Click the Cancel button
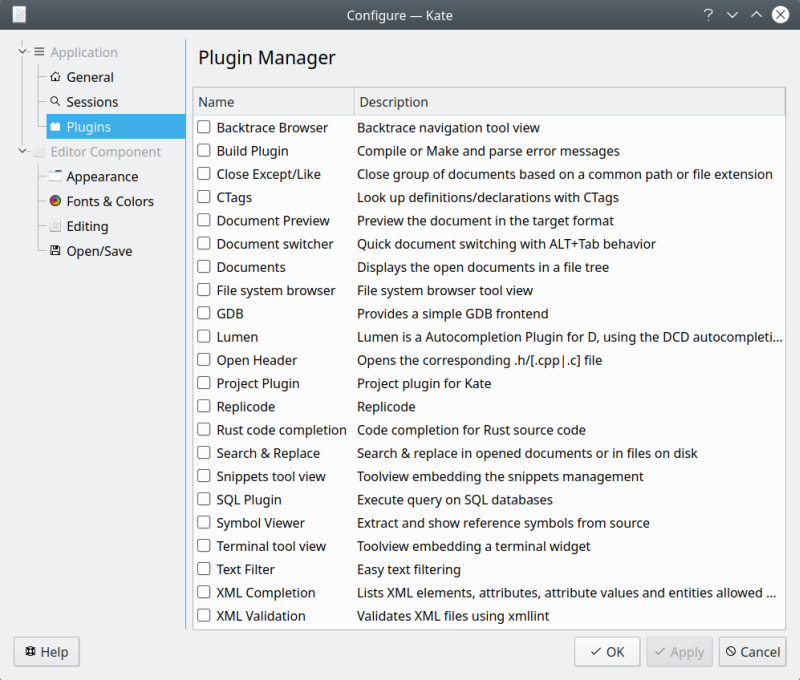Image resolution: width=800 pixels, height=680 pixels. [752, 651]
